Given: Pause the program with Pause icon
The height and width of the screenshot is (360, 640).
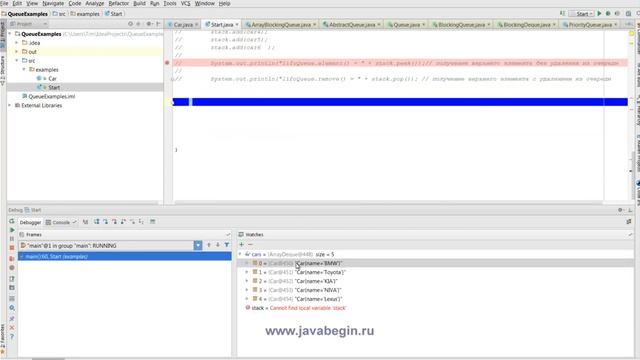Looking at the screenshot, I should (x=12, y=239).
